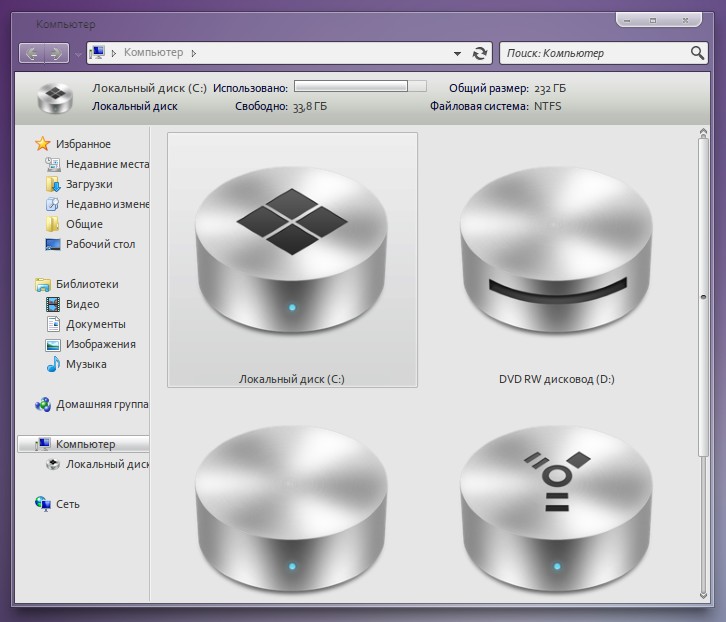Click the scrollbar up arrow

tap(703, 133)
